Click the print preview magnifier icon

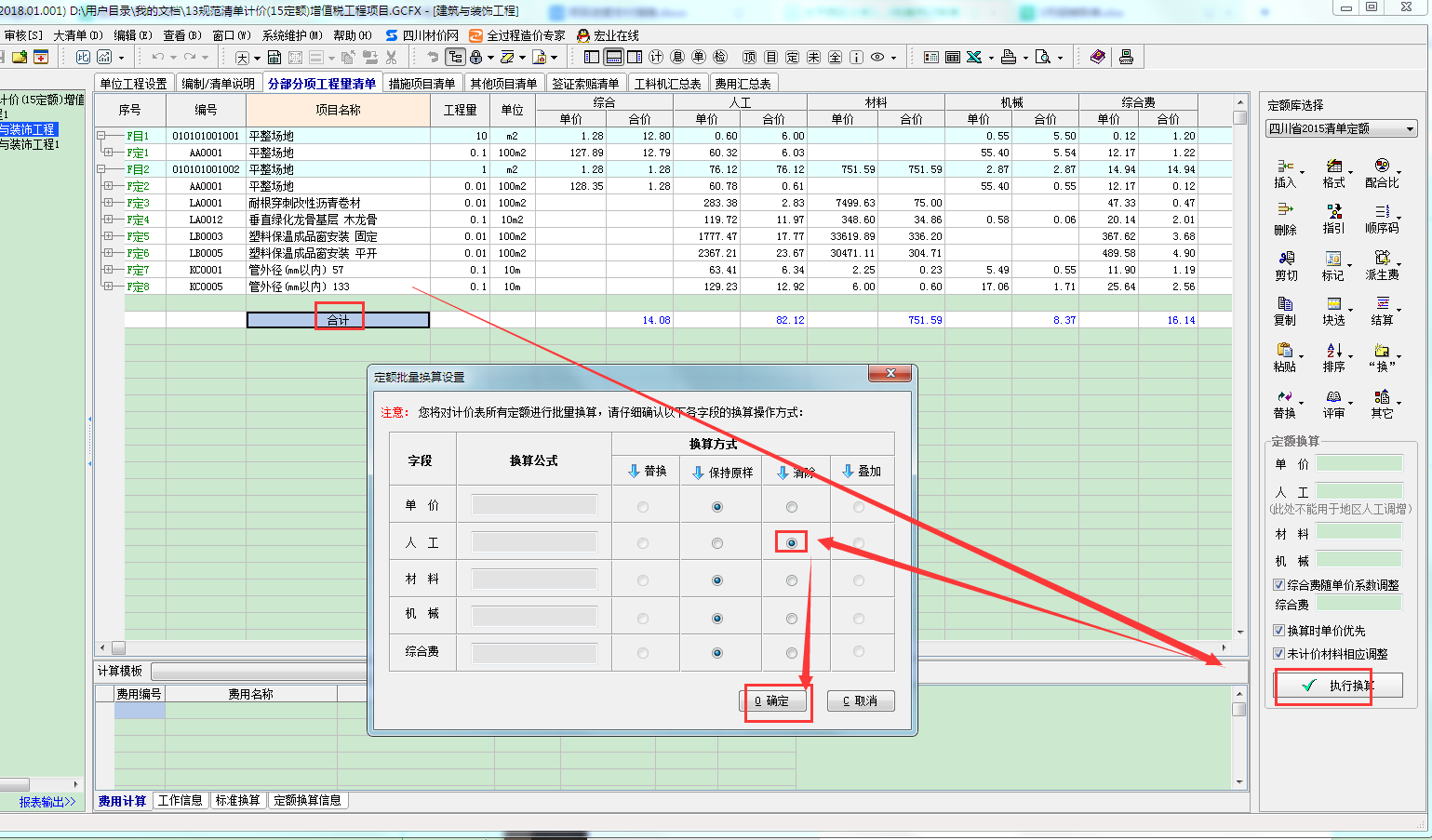coord(1043,57)
